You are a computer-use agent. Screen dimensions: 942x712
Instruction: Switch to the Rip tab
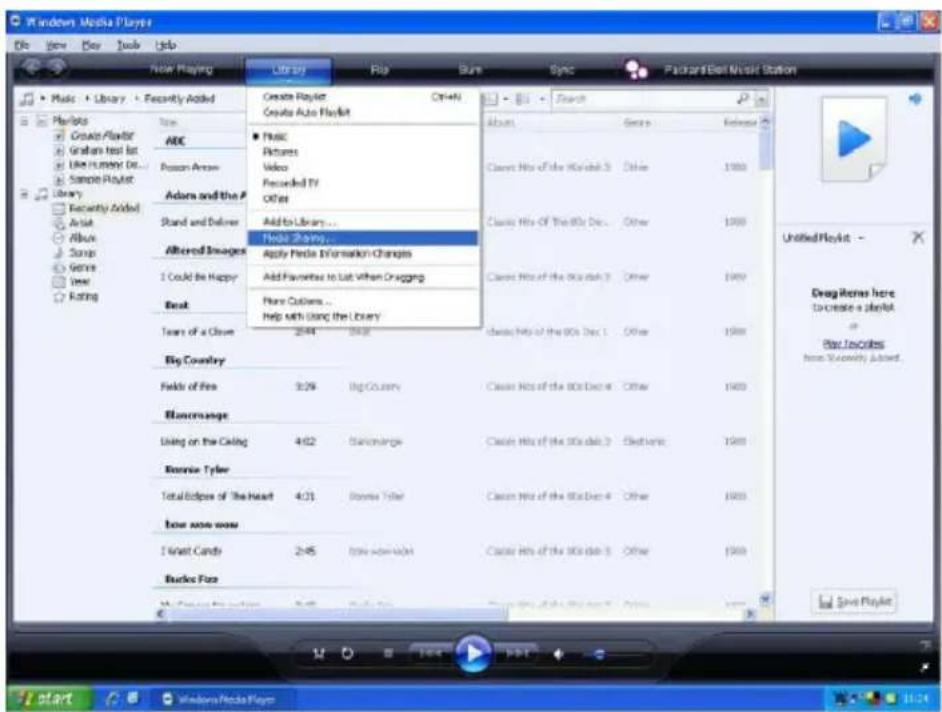[379, 70]
